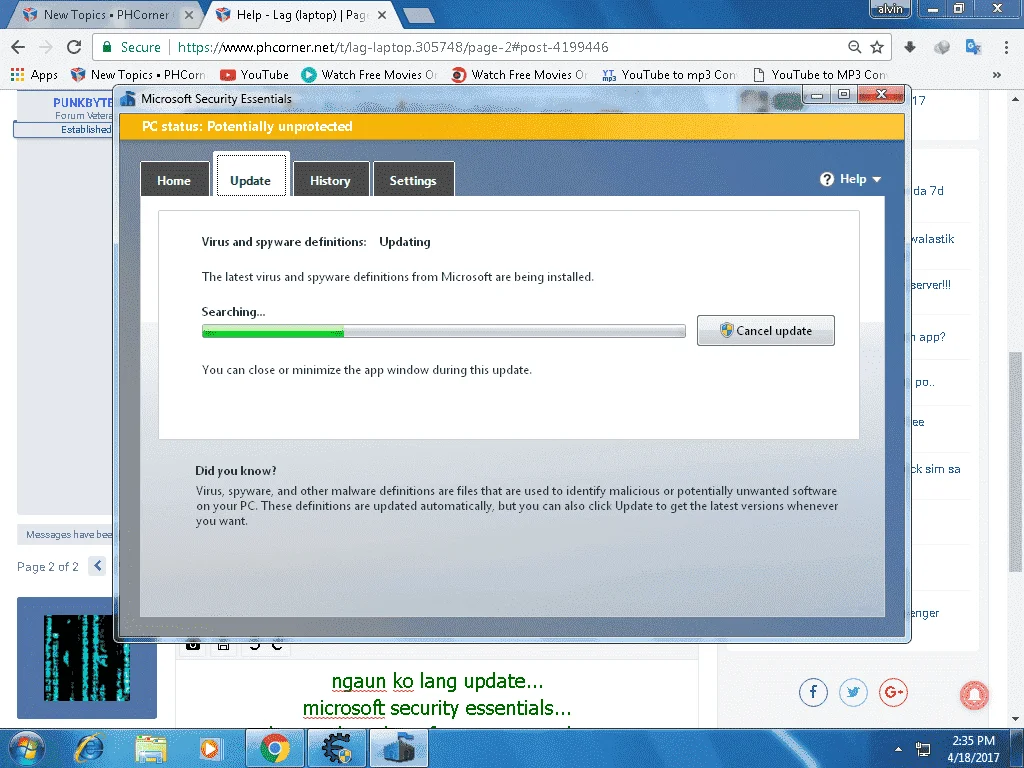Open the History tab in Security Essentials
The height and width of the screenshot is (768, 1024).
330,180
